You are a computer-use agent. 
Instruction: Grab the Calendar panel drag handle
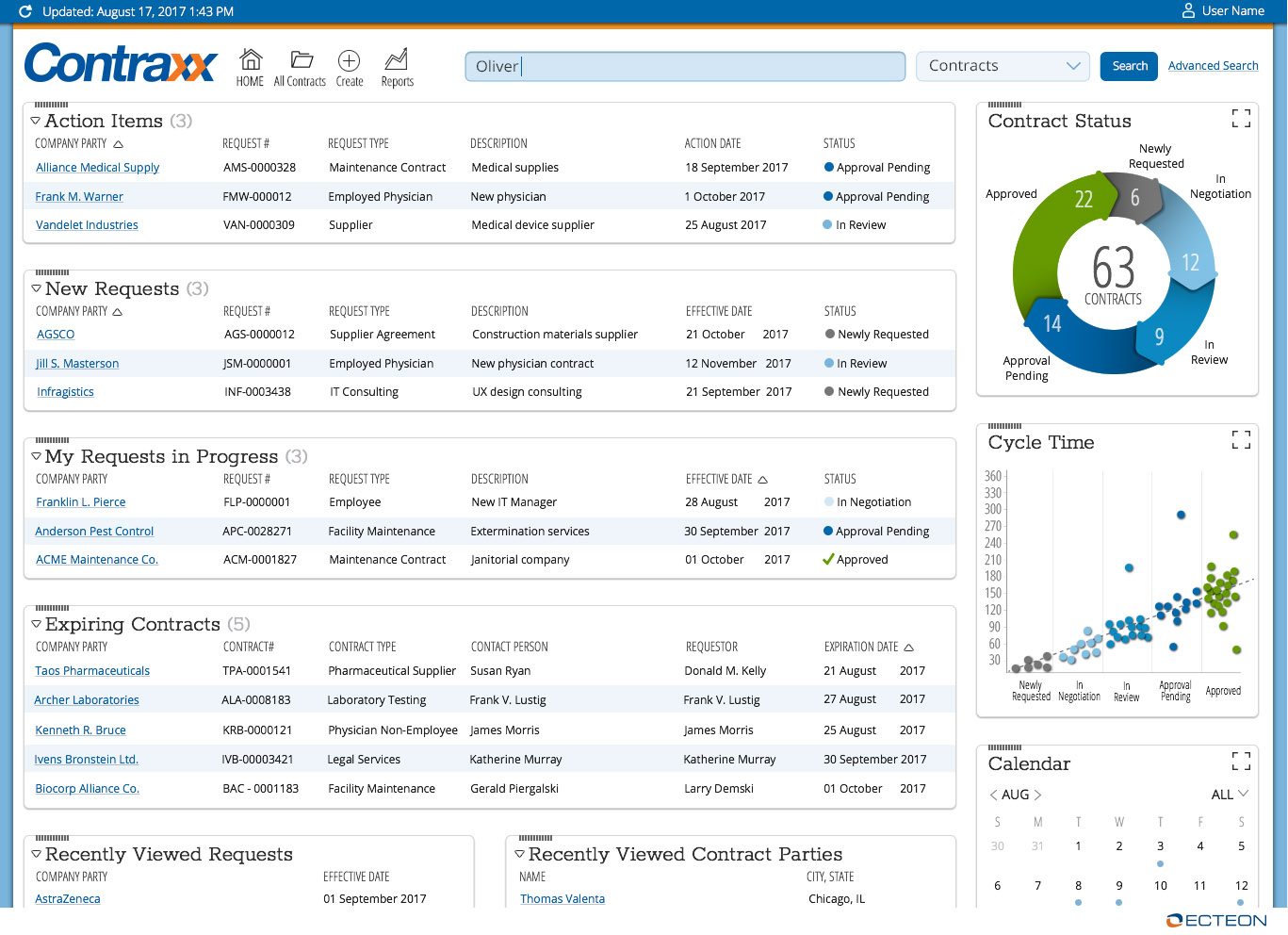pos(1004,747)
